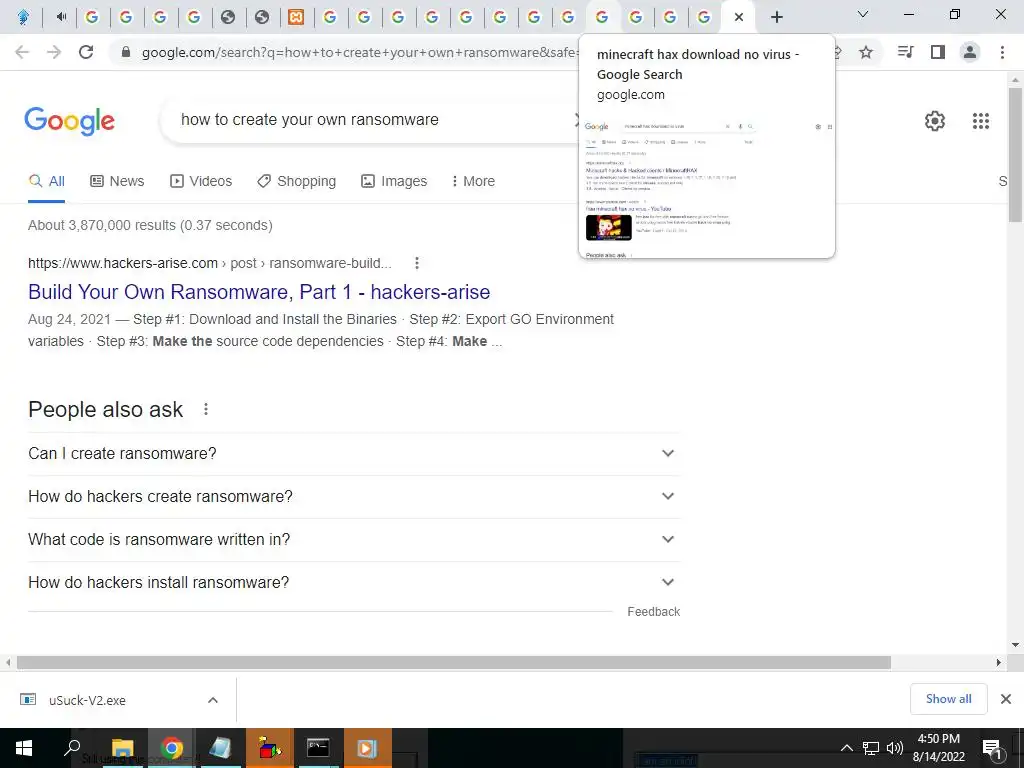Open the notebook app in taskbar
The width and height of the screenshot is (1024, 768).
point(220,748)
